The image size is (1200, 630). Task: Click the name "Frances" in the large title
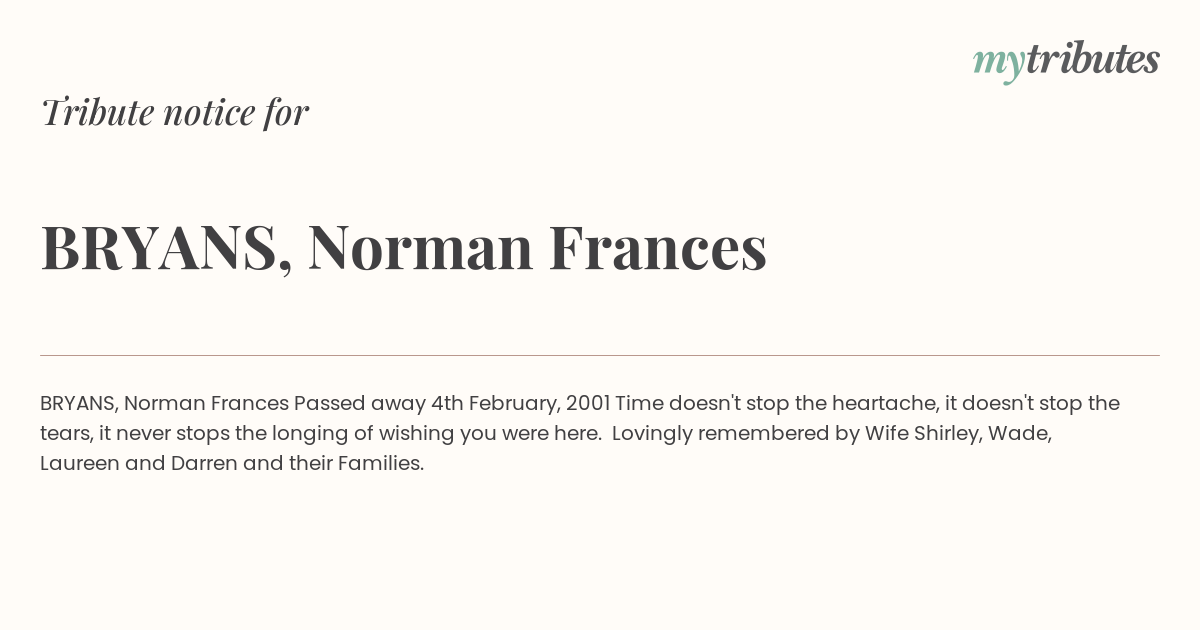[658, 248]
